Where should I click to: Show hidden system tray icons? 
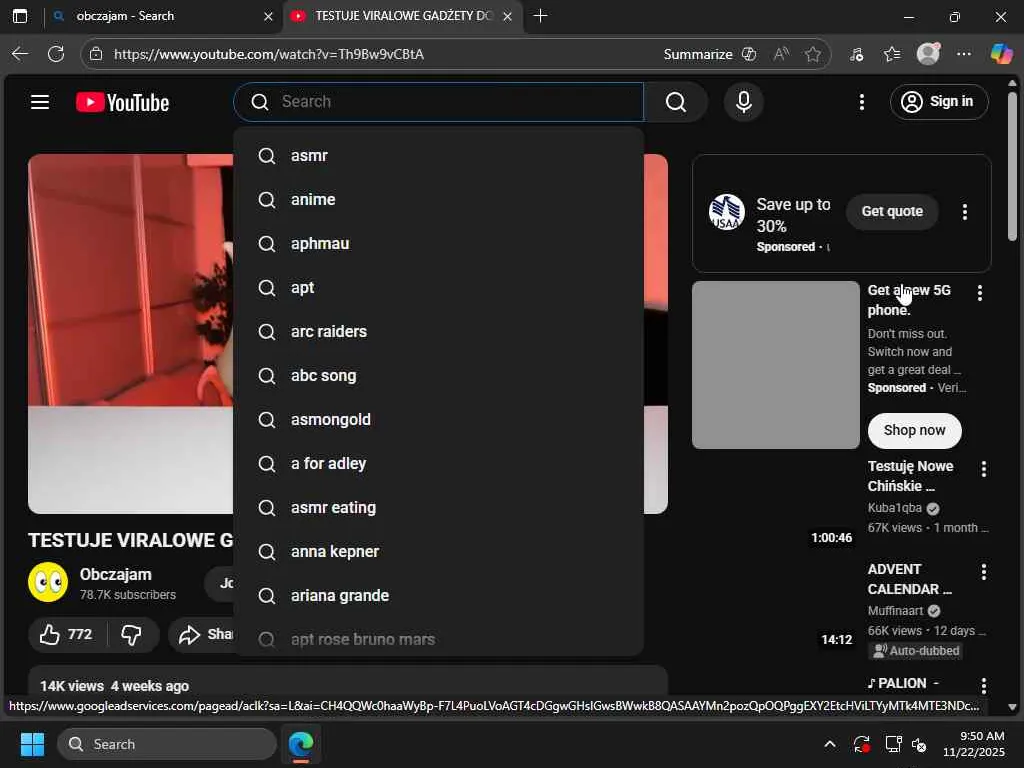[x=829, y=744]
